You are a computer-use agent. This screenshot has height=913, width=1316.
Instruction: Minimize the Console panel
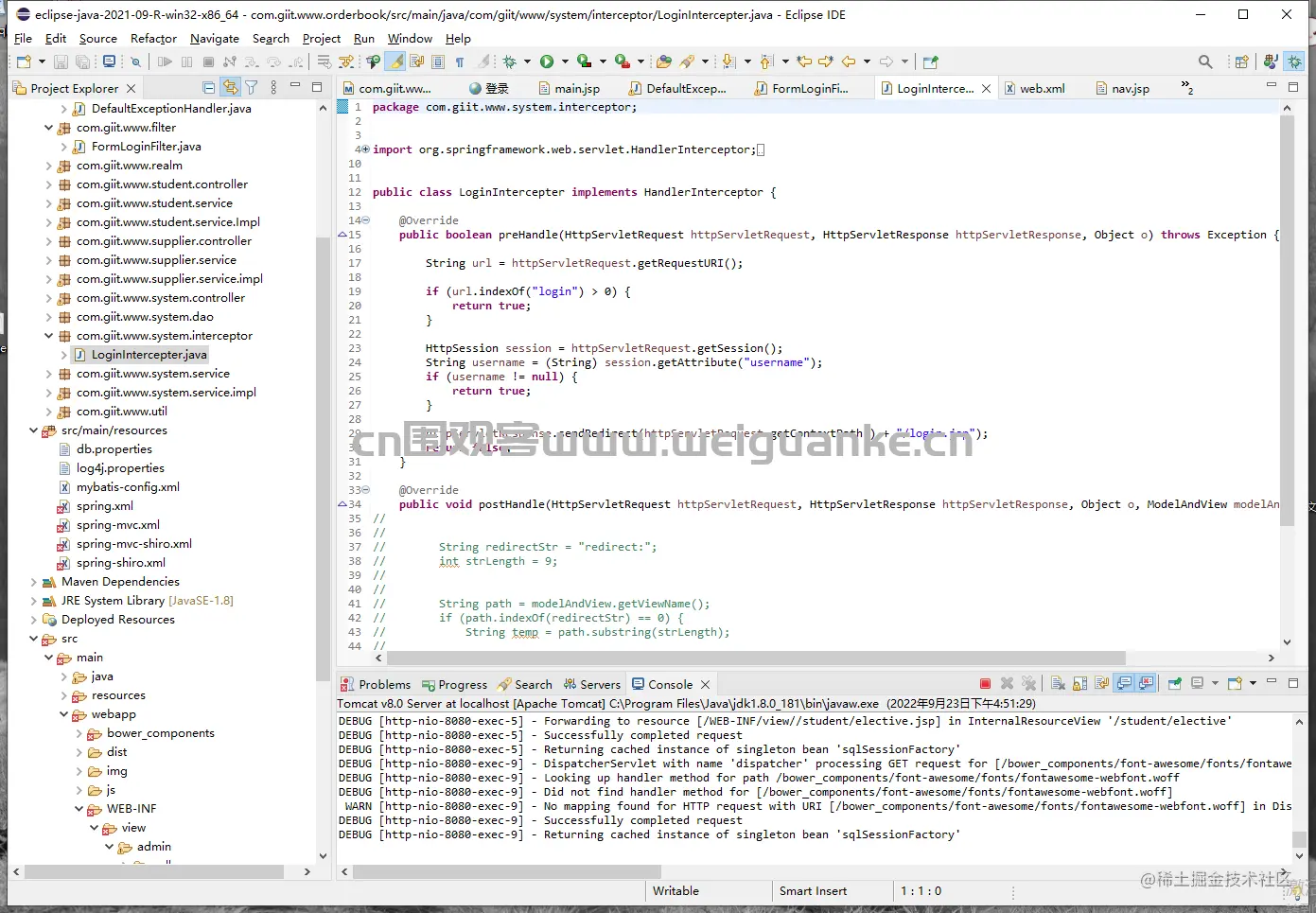coord(1272,682)
